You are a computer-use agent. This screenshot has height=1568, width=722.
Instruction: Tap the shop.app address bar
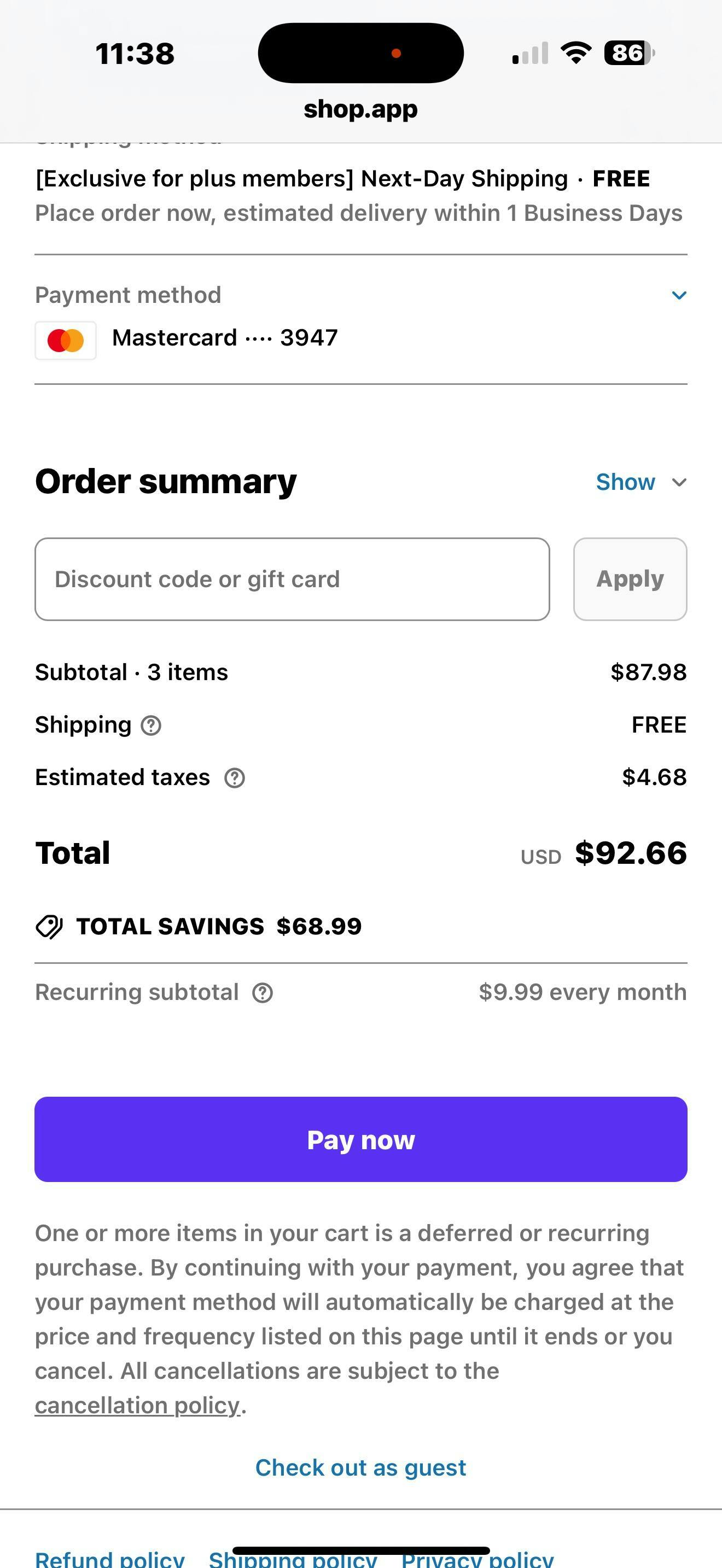tap(361, 109)
